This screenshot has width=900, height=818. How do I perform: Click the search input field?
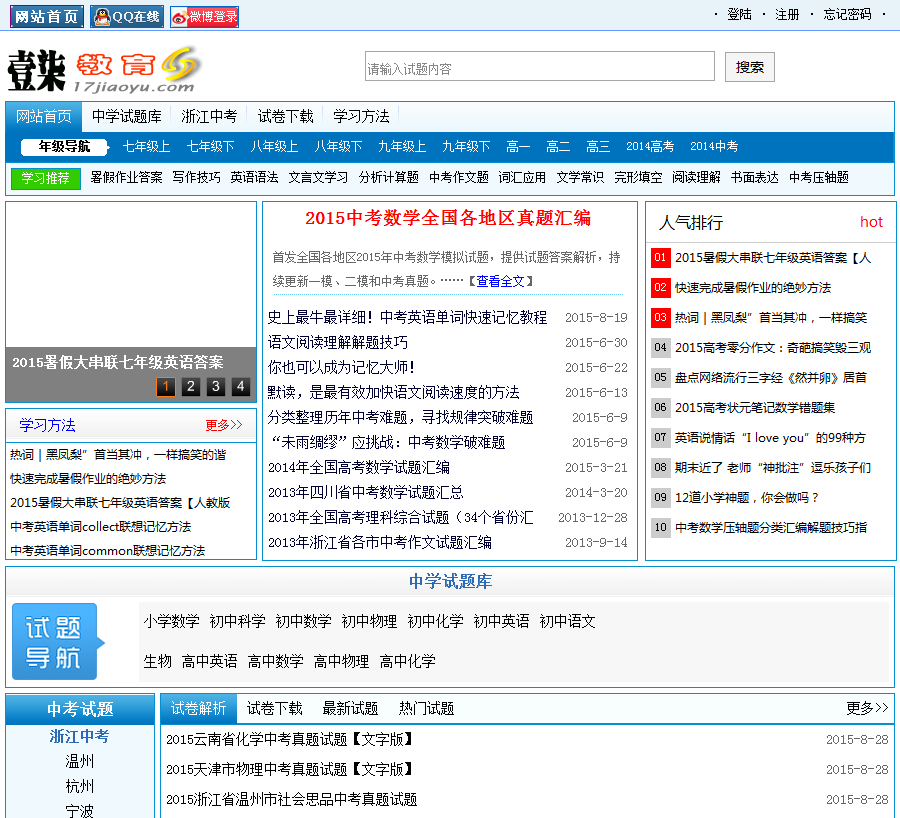pos(539,67)
